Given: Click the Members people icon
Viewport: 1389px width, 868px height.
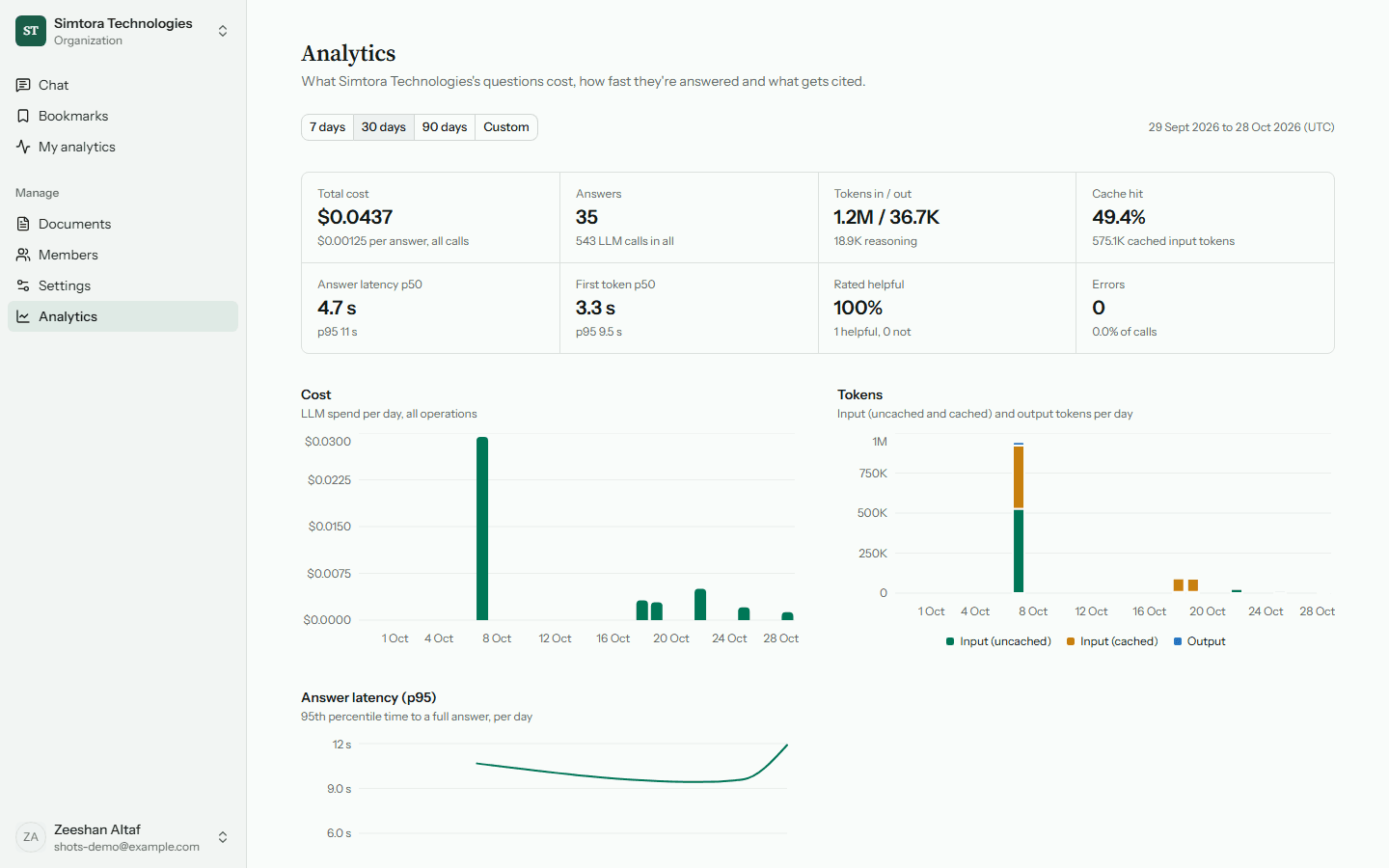Looking at the screenshot, I should click(x=23, y=255).
